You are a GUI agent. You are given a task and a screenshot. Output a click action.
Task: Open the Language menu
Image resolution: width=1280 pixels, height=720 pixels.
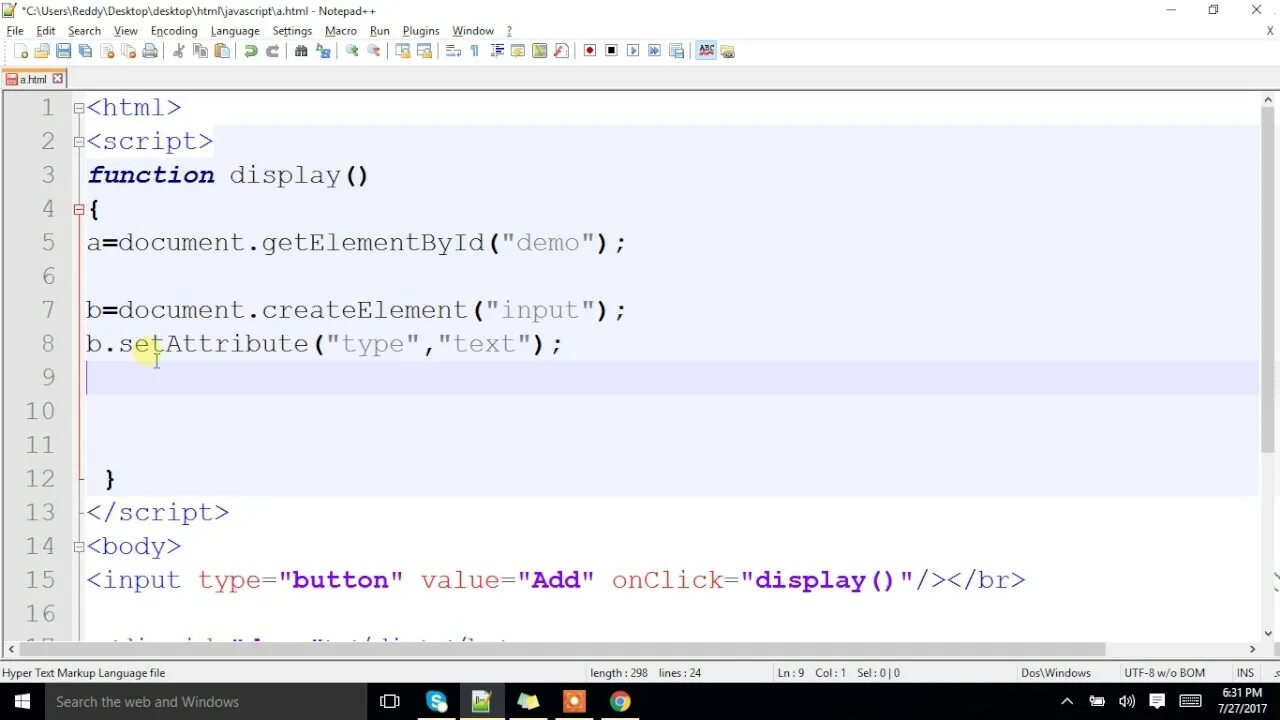click(235, 31)
